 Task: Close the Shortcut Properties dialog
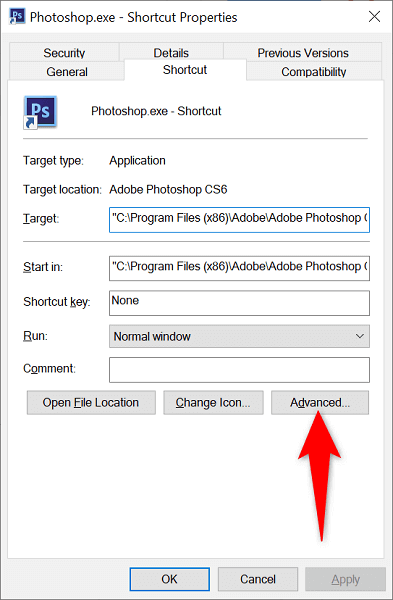point(374,16)
